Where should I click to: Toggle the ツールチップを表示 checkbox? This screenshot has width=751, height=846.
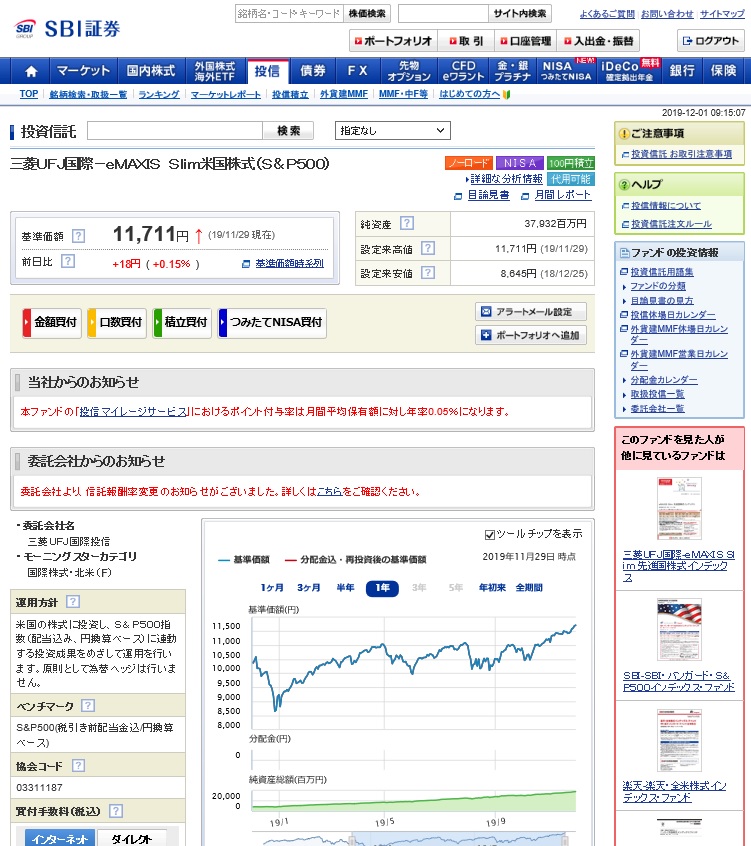click(x=490, y=535)
